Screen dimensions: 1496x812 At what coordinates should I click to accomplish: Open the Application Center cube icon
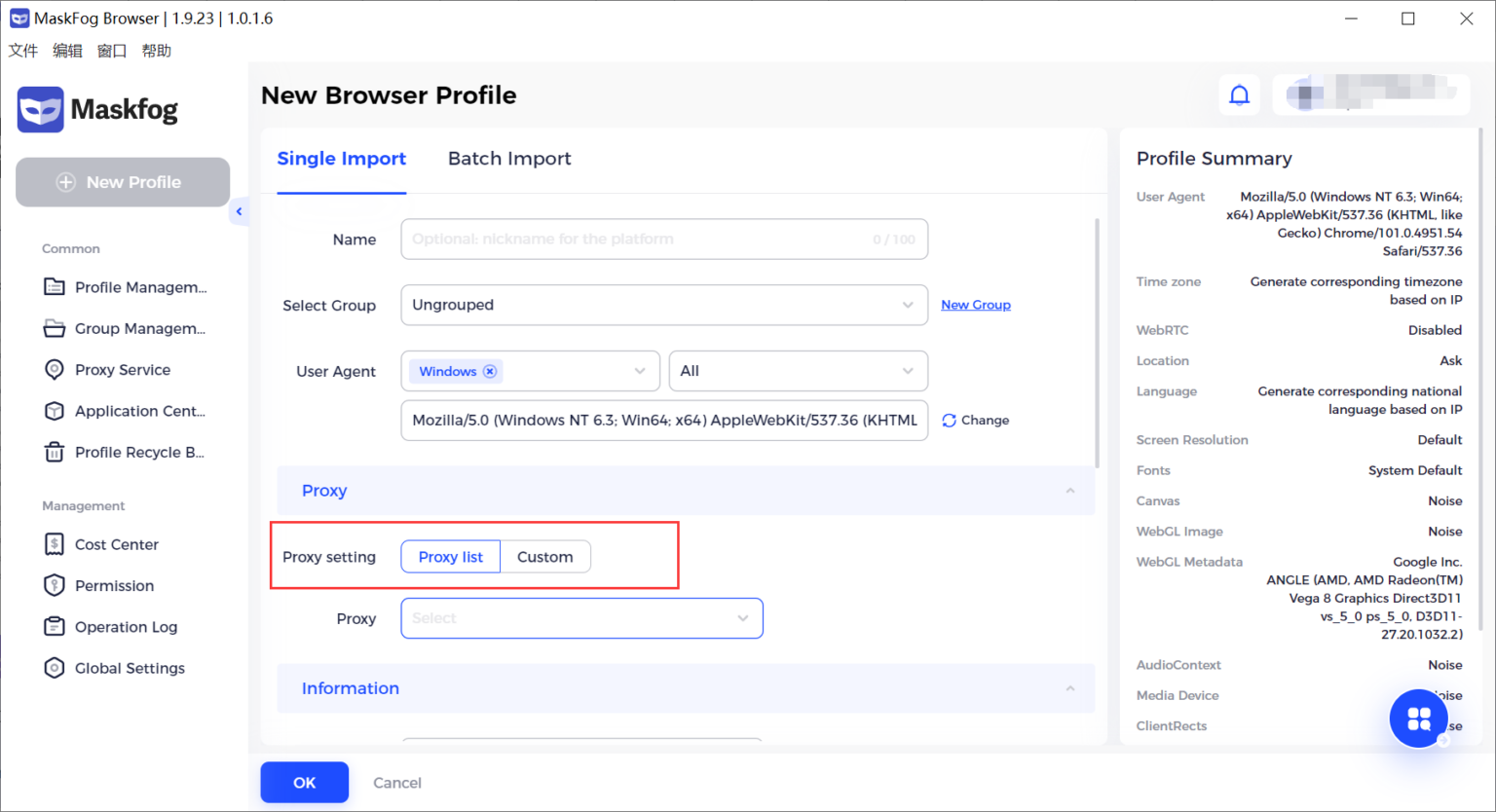[x=55, y=411]
